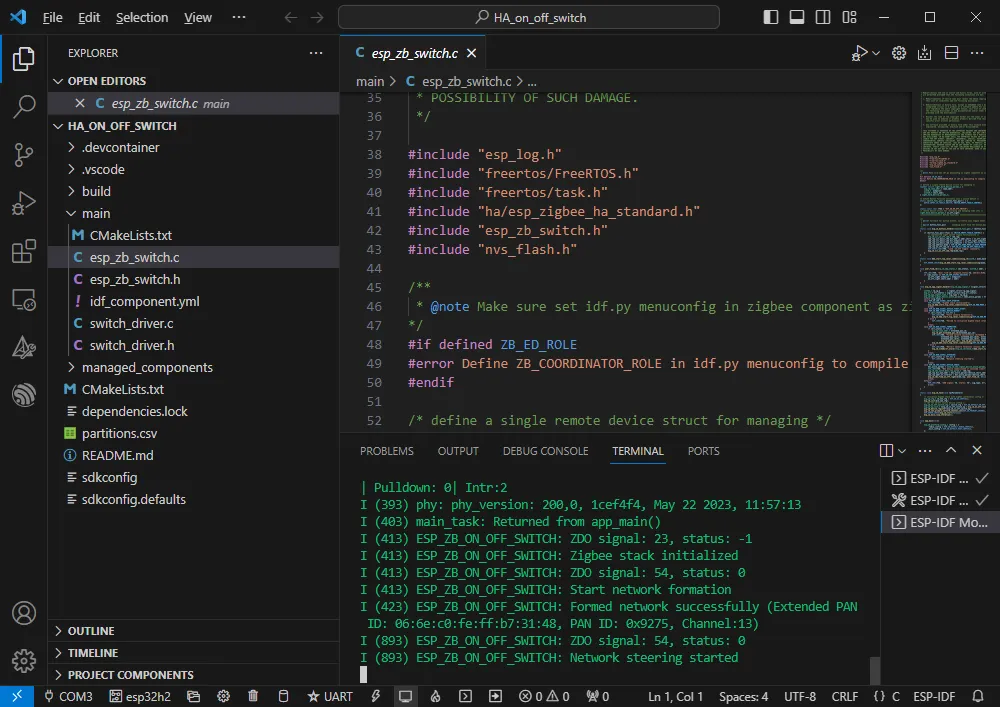Image resolution: width=1000 pixels, height=707 pixels.
Task: Click the COM3 serial port selector
Action: tap(68, 696)
